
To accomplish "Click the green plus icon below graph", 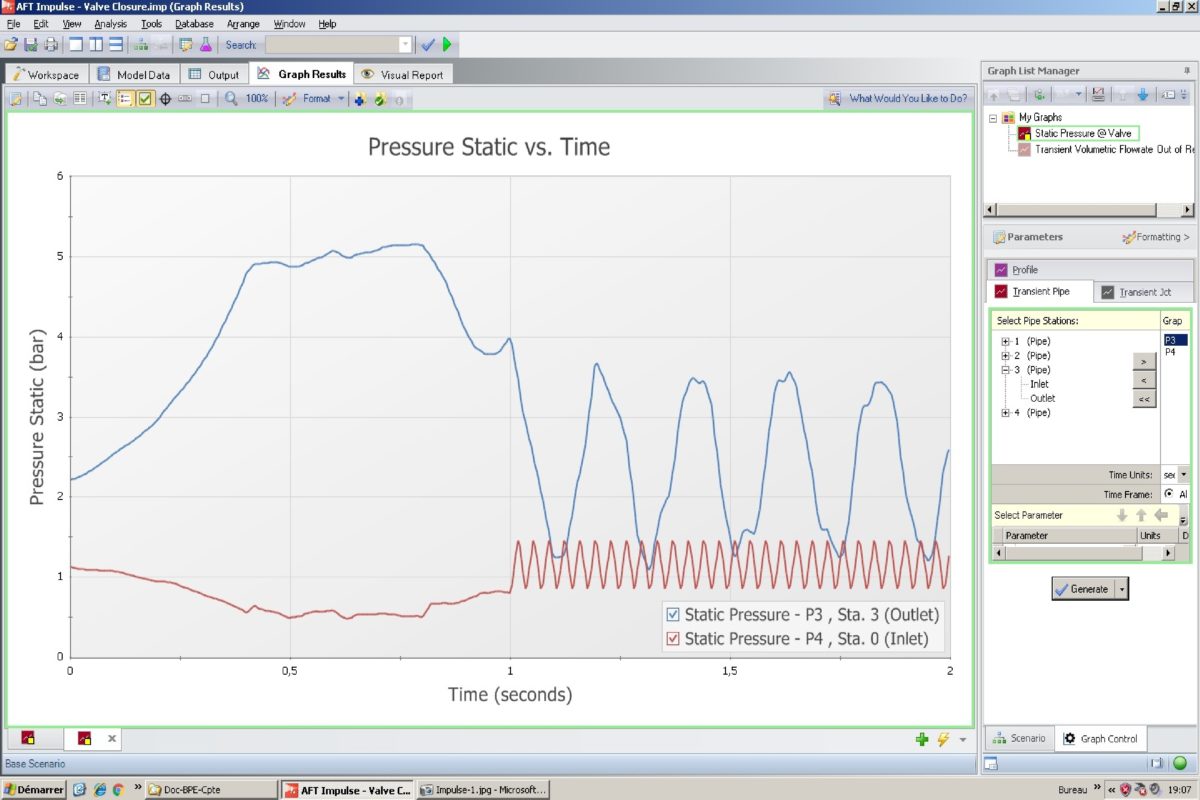I will [x=921, y=739].
